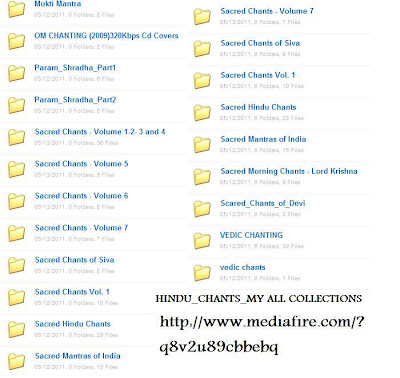Click Sacred Morning Chants - Lord Krishna folder icon
This screenshot has height=378, width=400.
(x=202, y=176)
